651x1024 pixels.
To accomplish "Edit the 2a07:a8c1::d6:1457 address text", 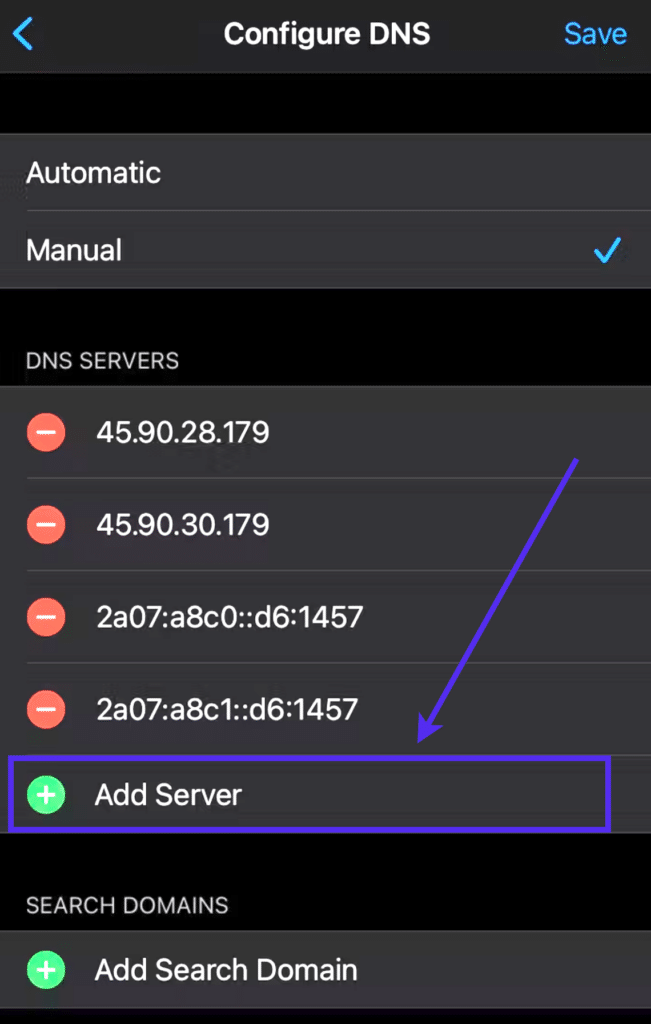I will (227, 709).
